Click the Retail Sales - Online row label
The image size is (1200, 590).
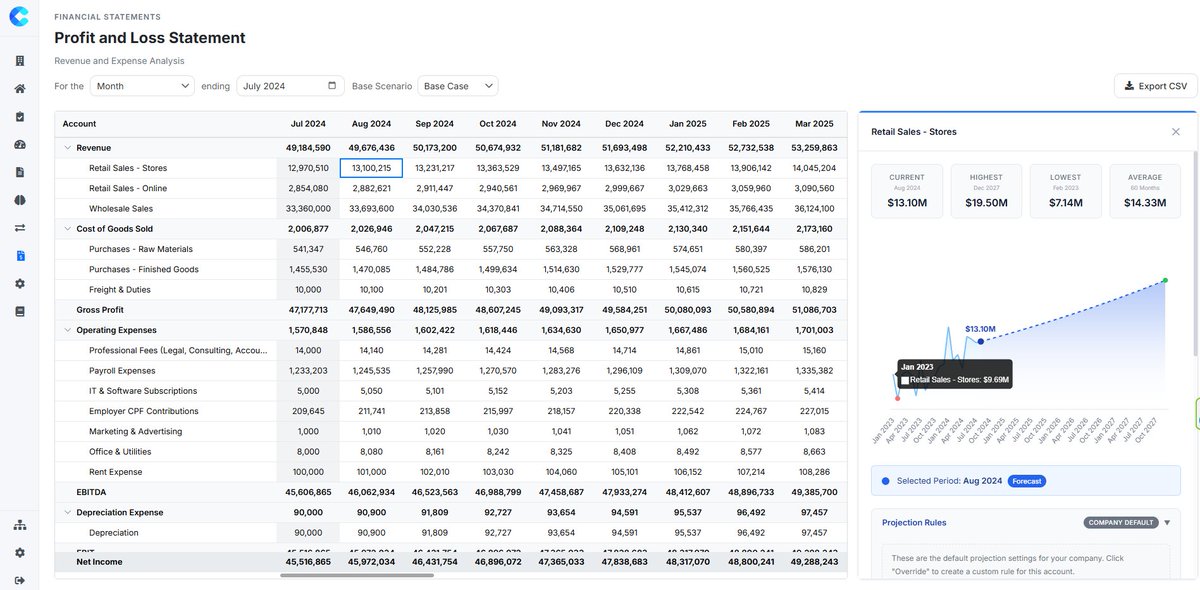128,188
